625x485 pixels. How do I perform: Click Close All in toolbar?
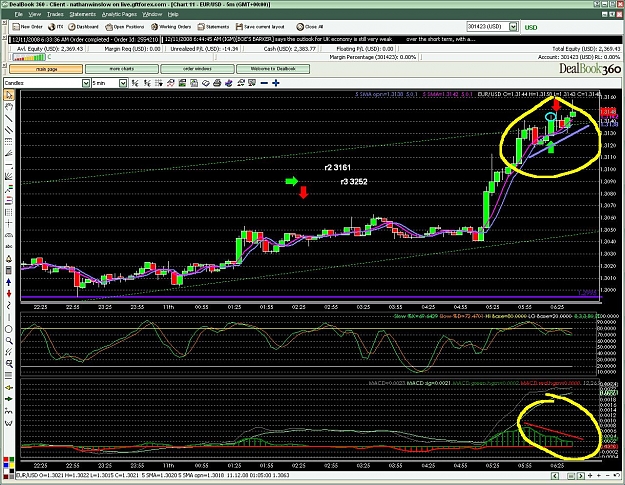click(310, 27)
